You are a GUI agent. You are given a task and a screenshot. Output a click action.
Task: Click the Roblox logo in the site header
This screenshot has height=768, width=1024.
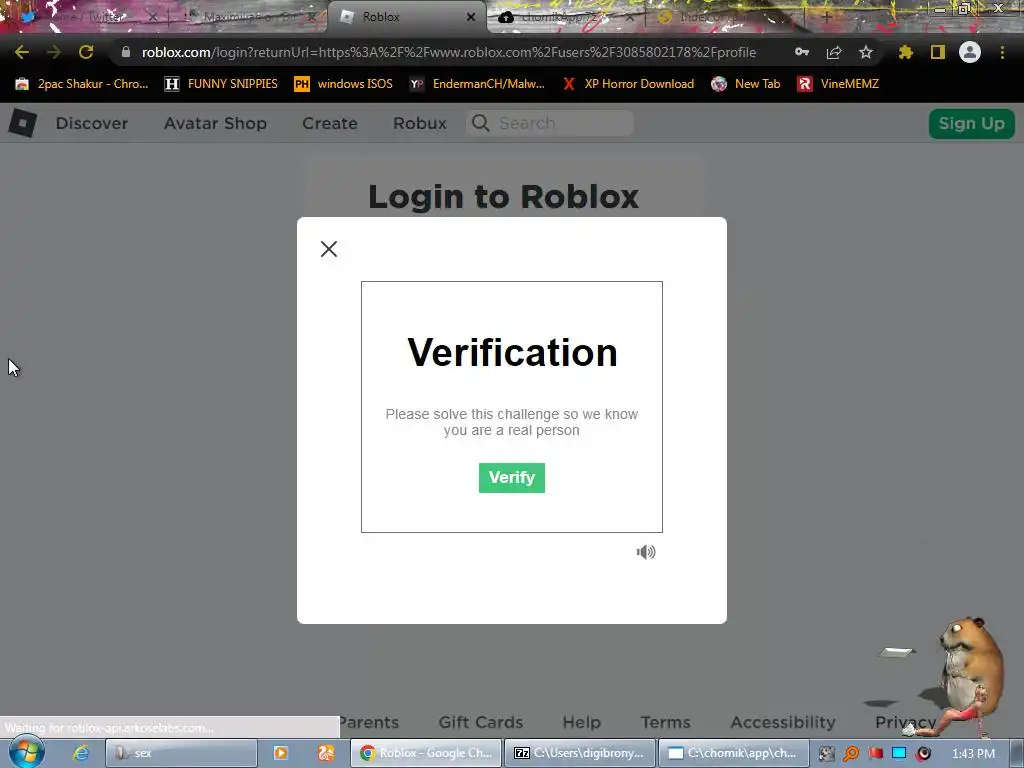tap(23, 123)
